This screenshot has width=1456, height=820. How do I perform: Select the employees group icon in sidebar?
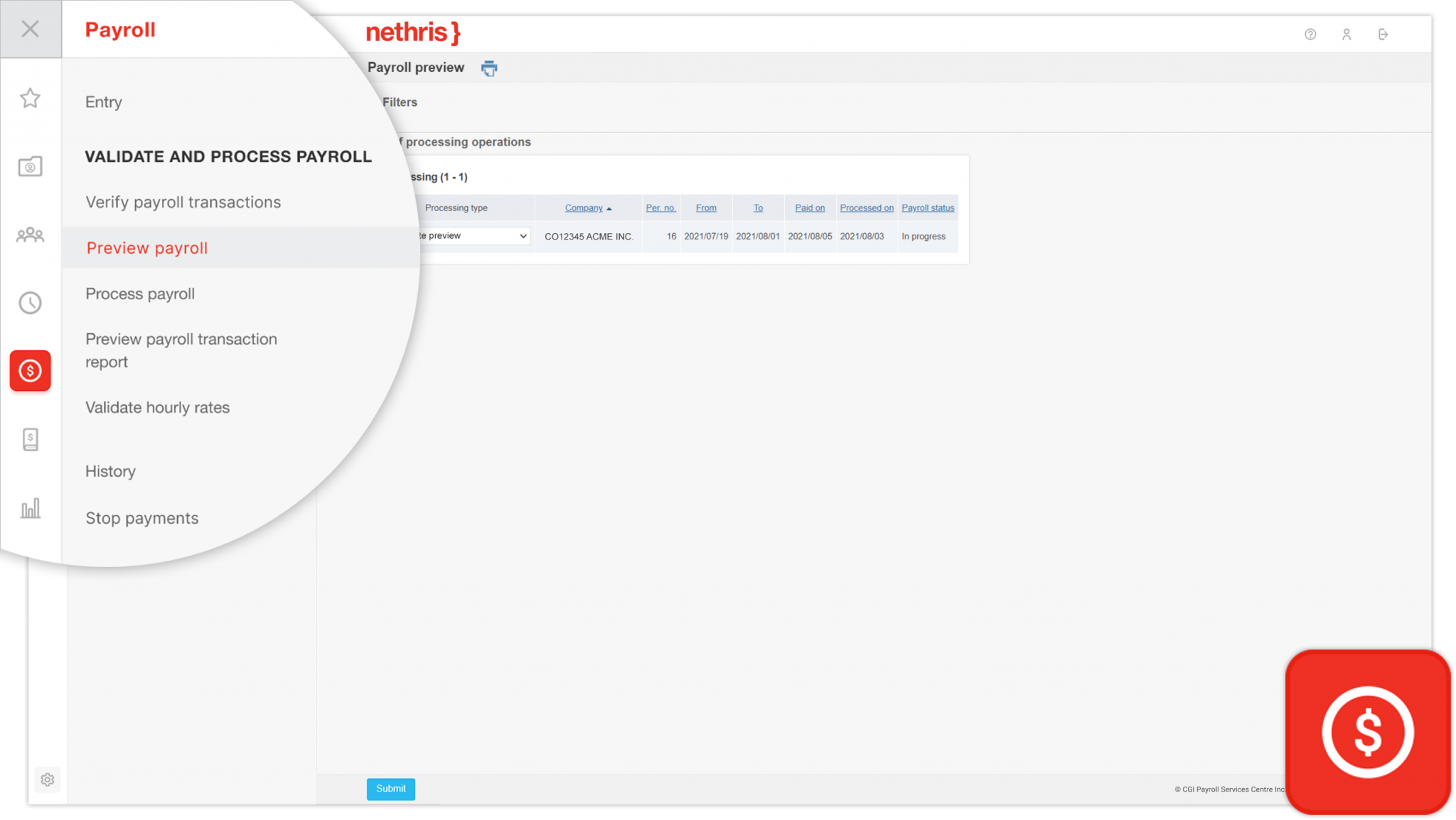[30, 234]
